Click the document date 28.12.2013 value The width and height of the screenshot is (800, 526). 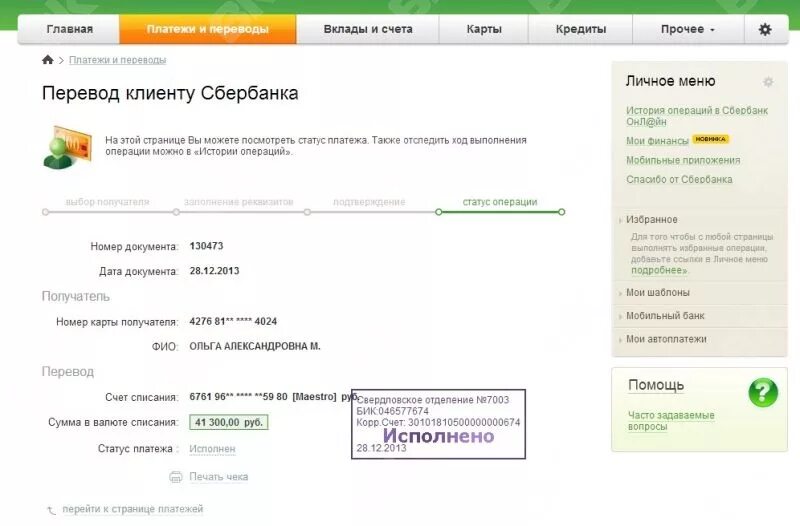pyautogui.click(x=214, y=271)
